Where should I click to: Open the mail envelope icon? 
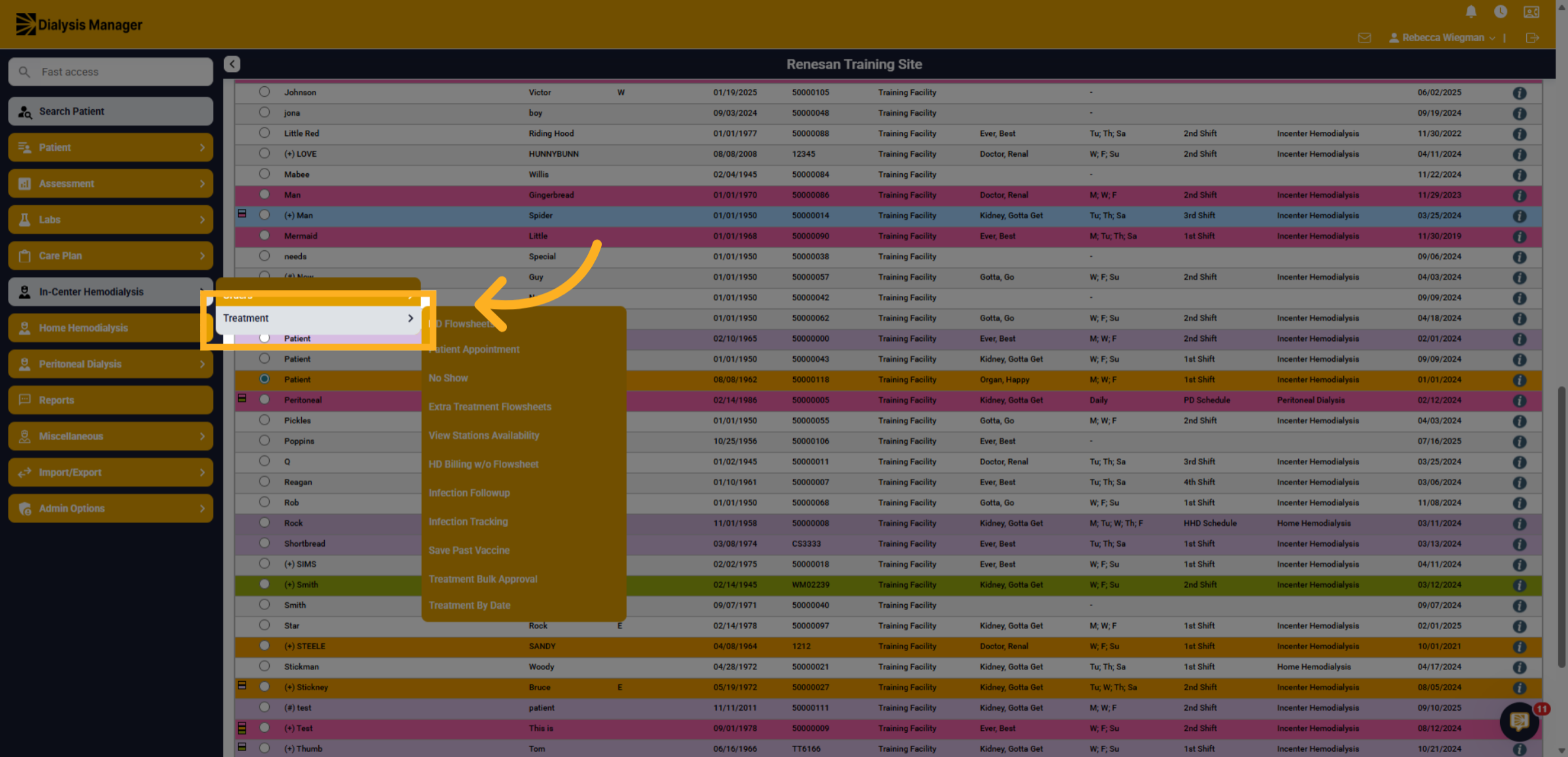1364,38
